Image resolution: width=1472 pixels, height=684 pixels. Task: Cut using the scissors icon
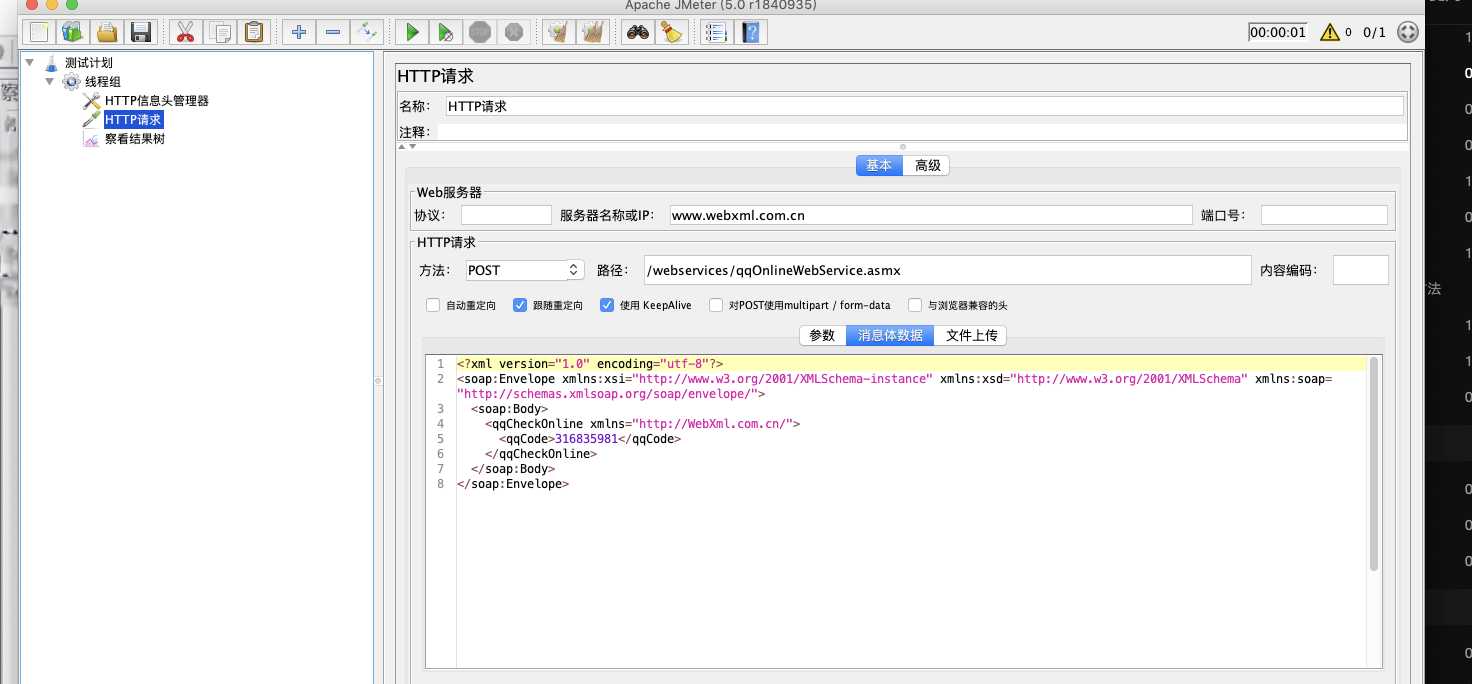pos(185,32)
